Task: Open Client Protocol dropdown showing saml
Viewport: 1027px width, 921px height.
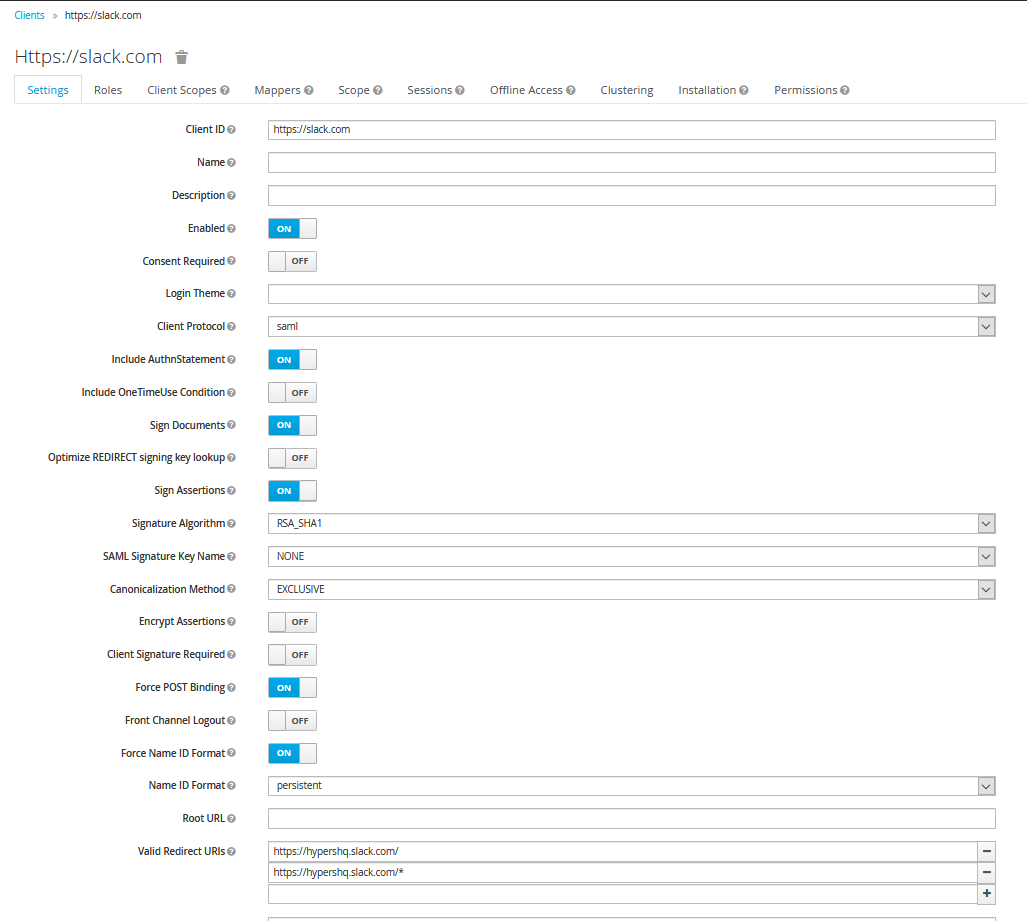Action: pyautogui.click(x=631, y=326)
